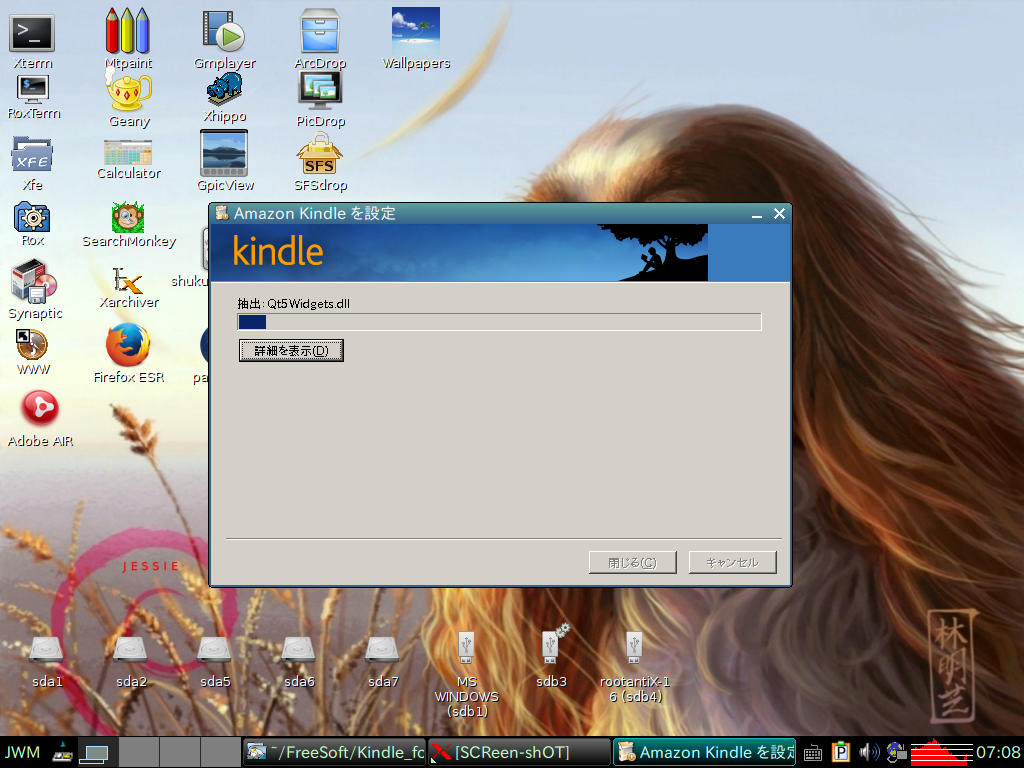Launch Xhippo hippo icon
The height and width of the screenshot is (768, 1024).
(224, 89)
